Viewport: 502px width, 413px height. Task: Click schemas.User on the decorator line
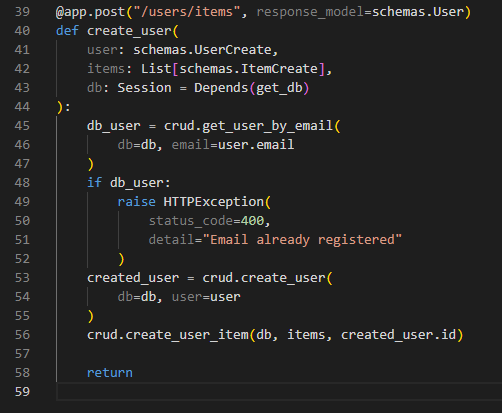coord(418,12)
